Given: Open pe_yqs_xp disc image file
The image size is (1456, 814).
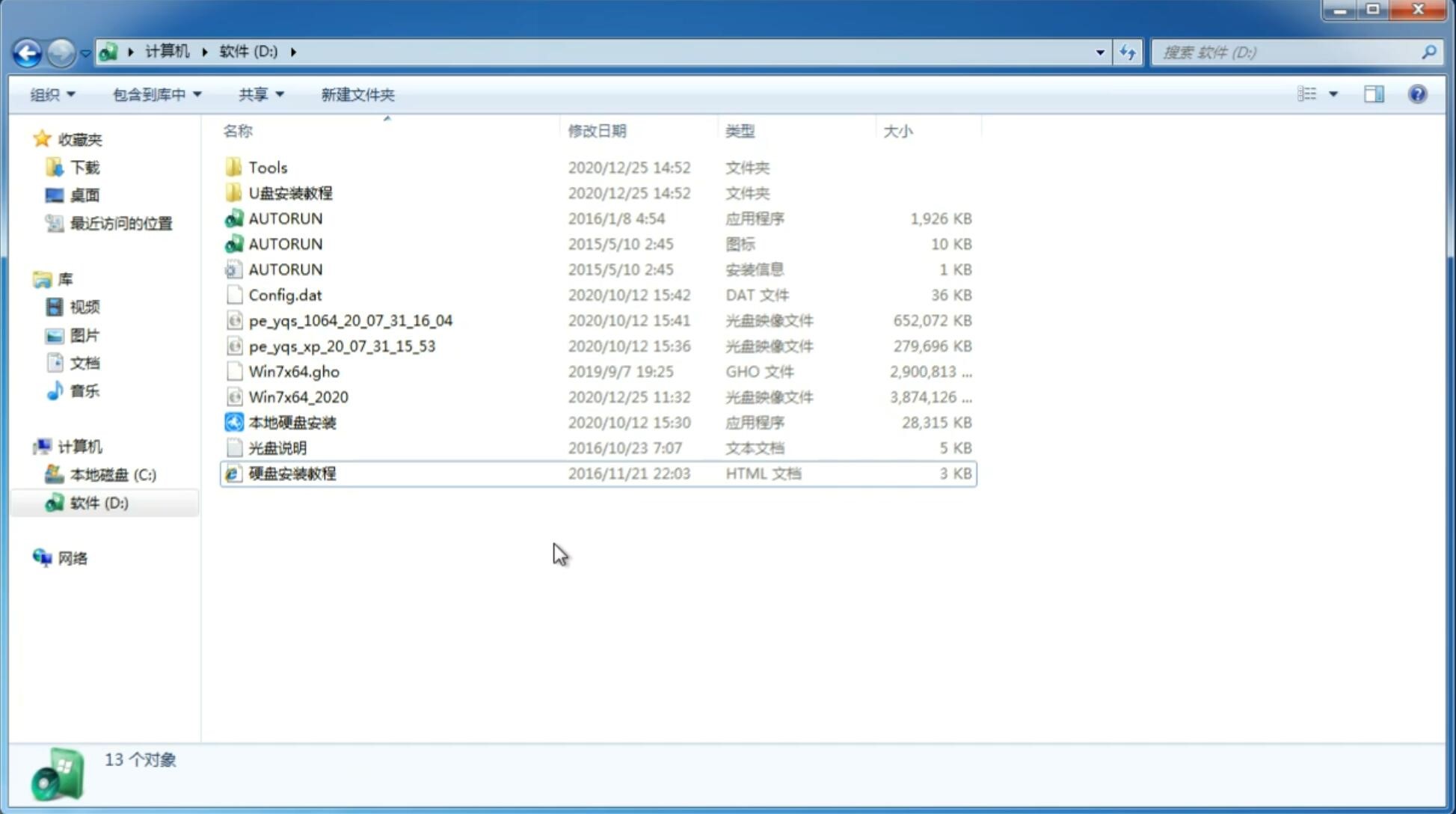Looking at the screenshot, I should point(341,345).
